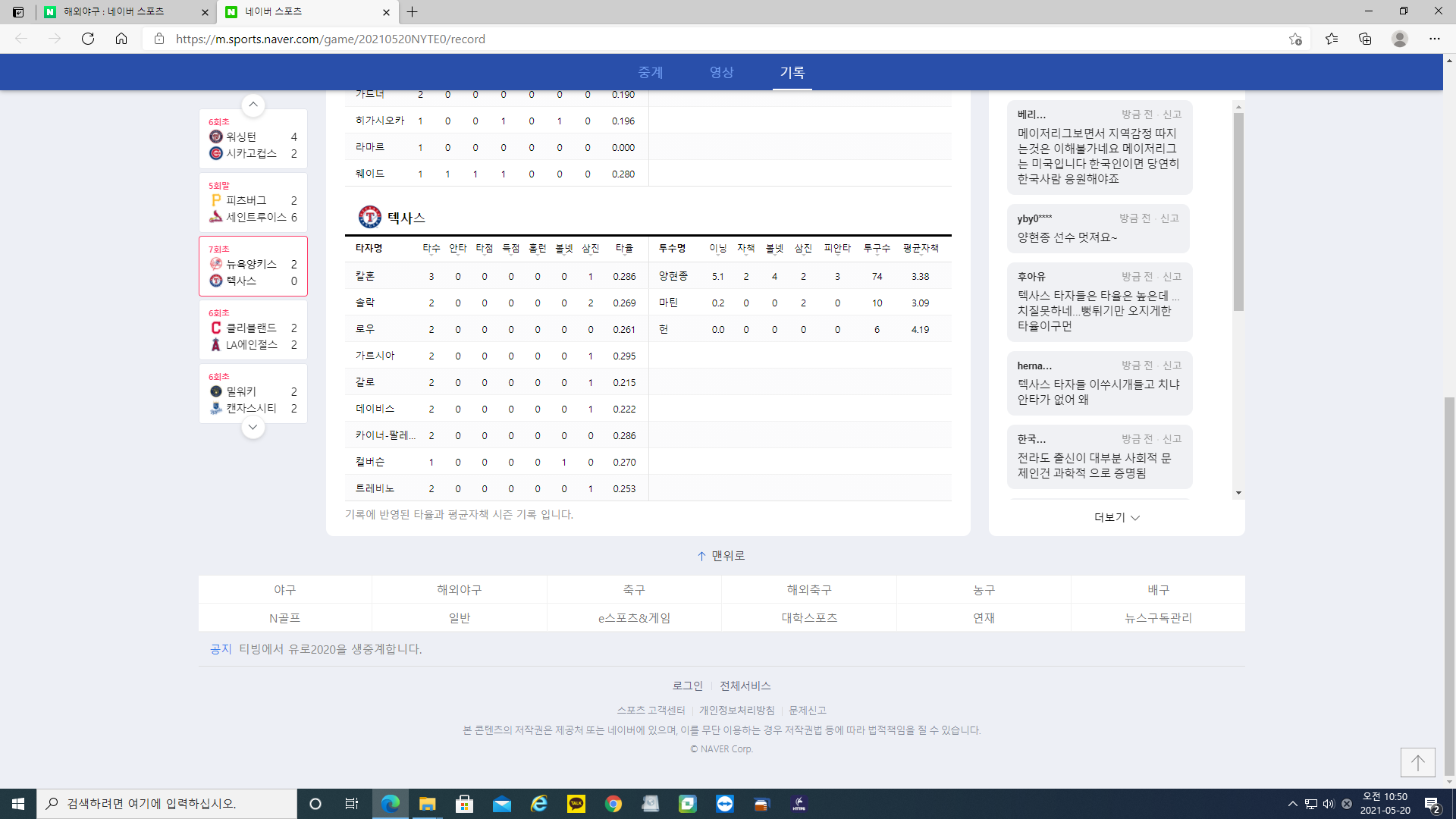Open File Explorer from taskbar
This screenshot has height=819, width=1456.
pos(428,804)
